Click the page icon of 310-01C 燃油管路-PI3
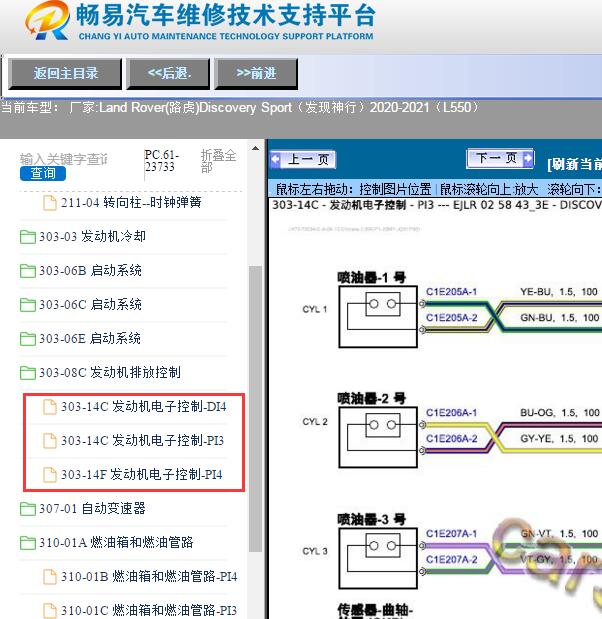602x619 pixels. 49,611
